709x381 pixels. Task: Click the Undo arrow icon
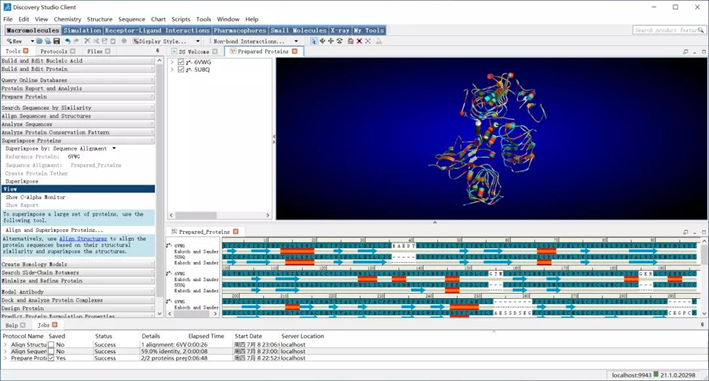tap(67, 41)
